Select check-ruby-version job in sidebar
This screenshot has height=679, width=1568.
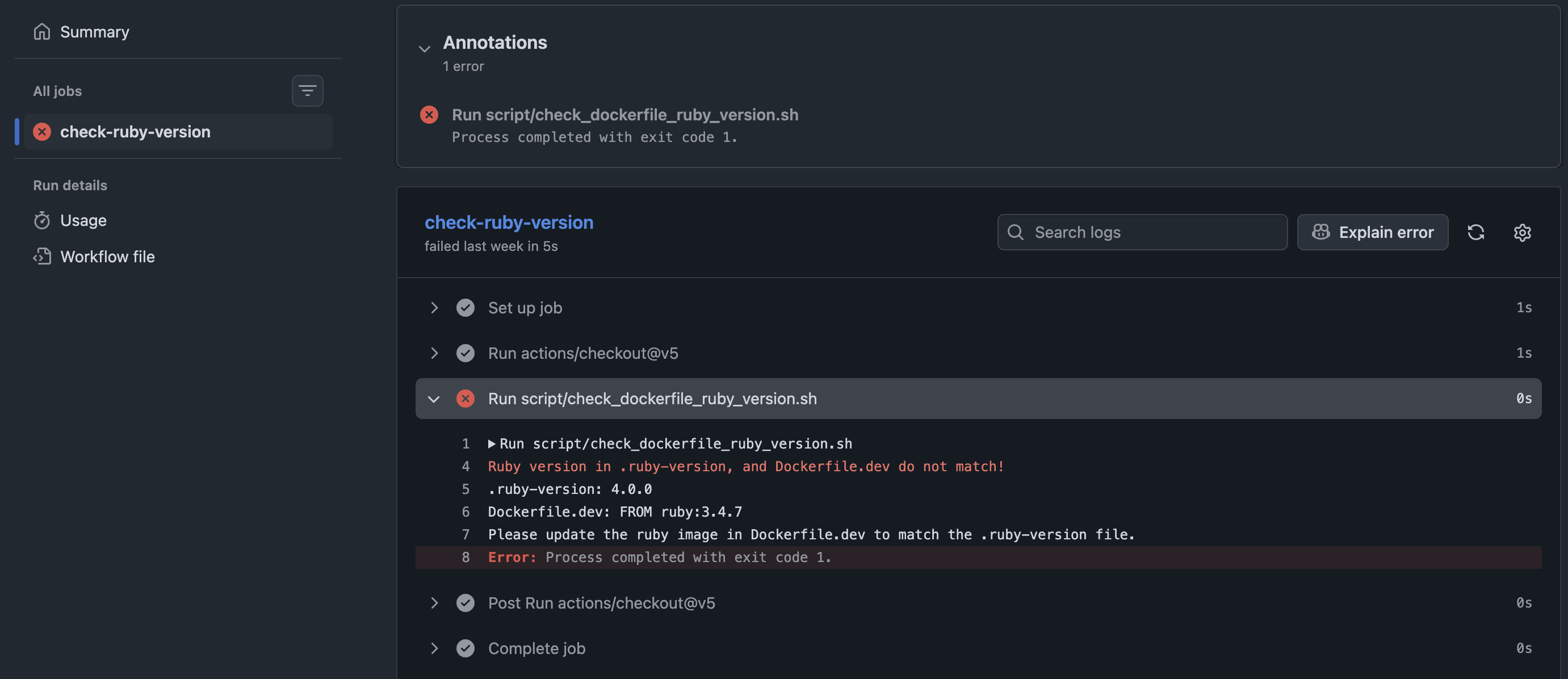135,132
